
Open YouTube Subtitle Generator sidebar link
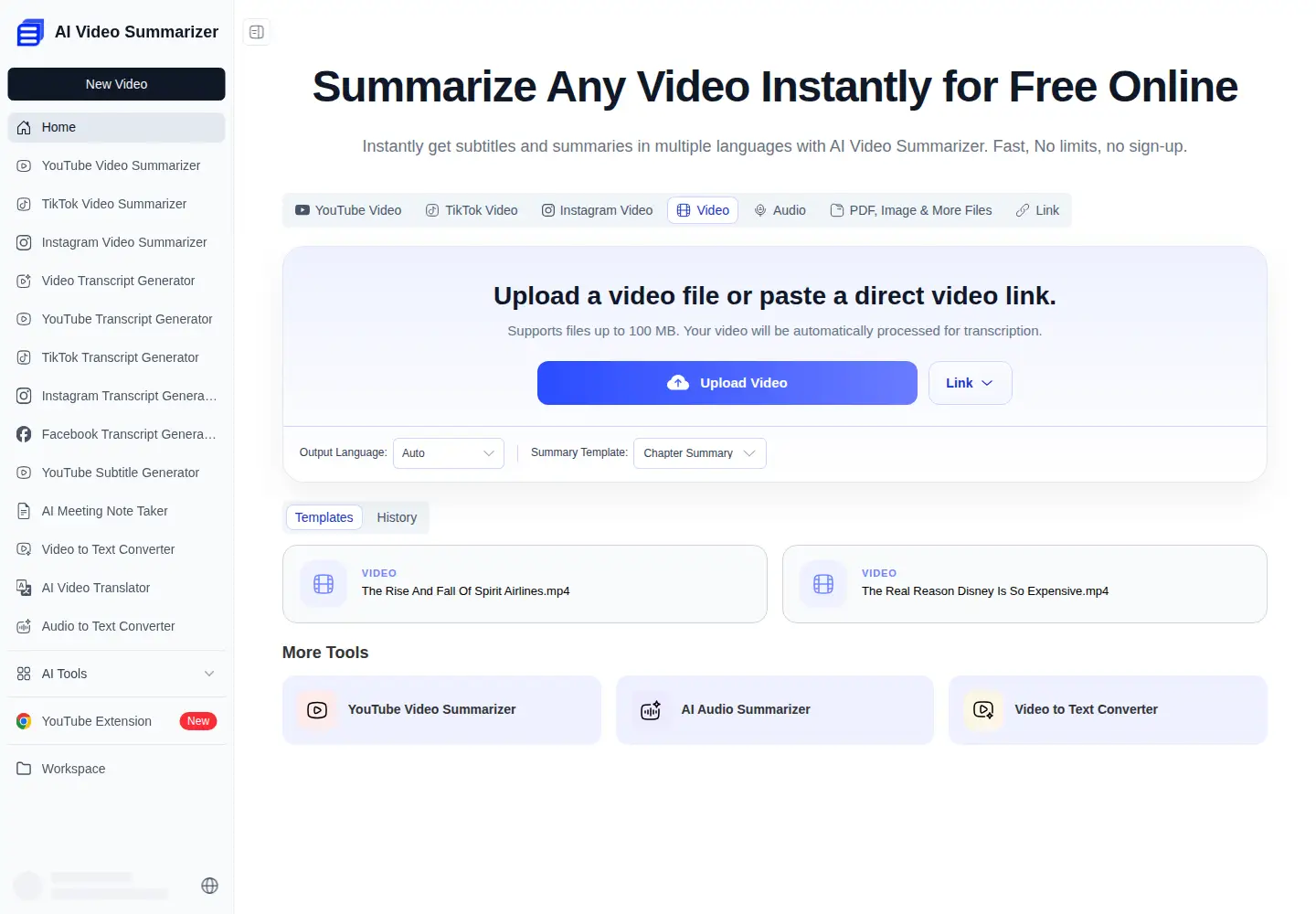[117, 473]
